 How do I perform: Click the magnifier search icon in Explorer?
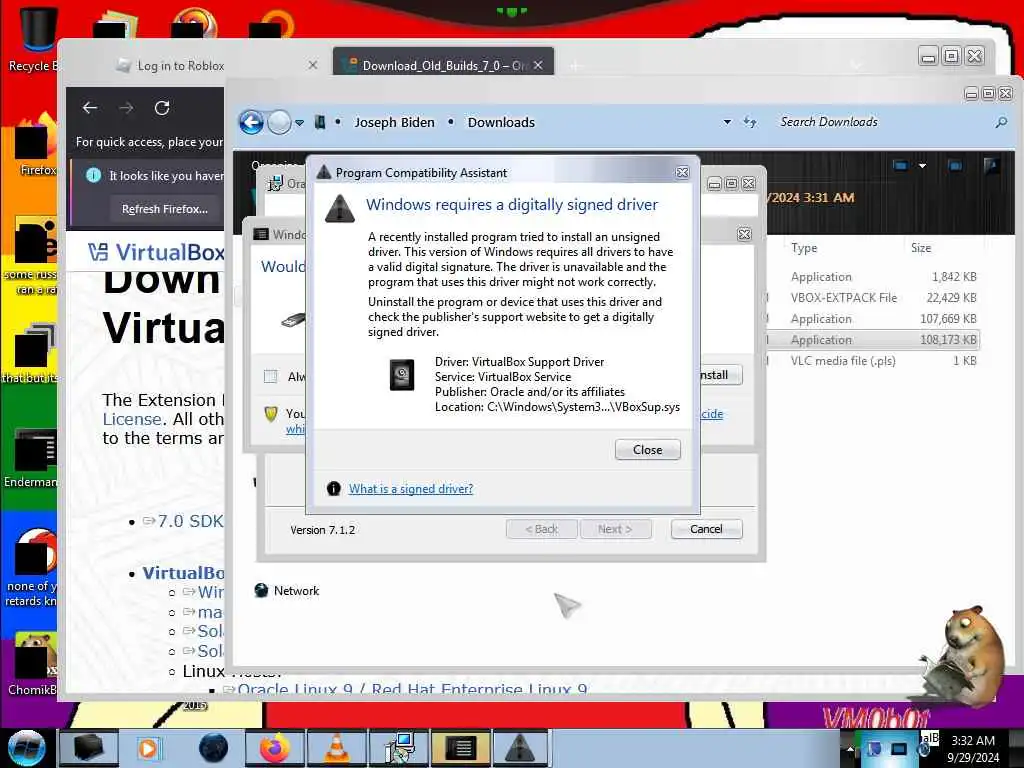[1001, 122]
